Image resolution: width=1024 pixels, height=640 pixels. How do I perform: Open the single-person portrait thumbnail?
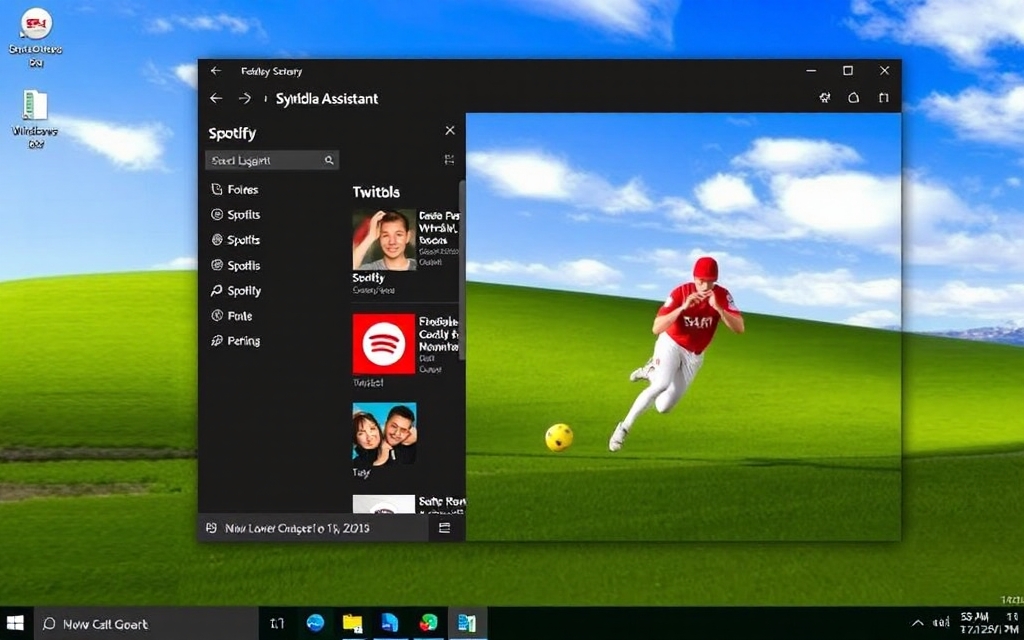coord(384,240)
